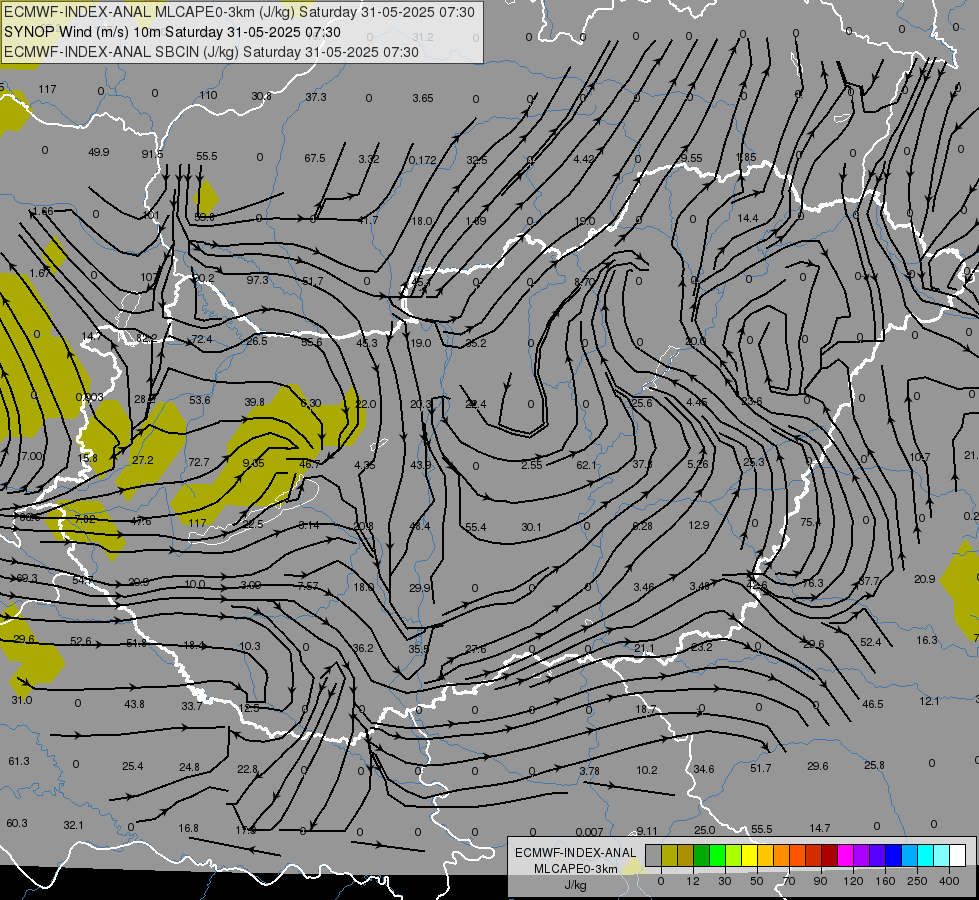Click the legend tick label 250

(x=917, y=881)
